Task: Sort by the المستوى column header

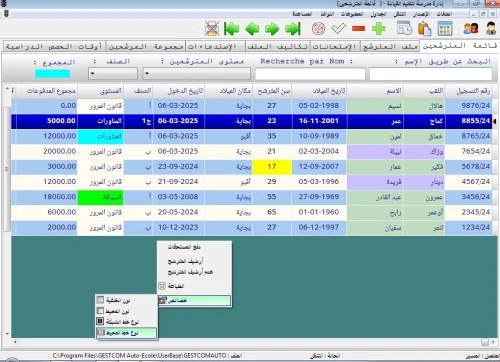Action: tap(100, 91)
